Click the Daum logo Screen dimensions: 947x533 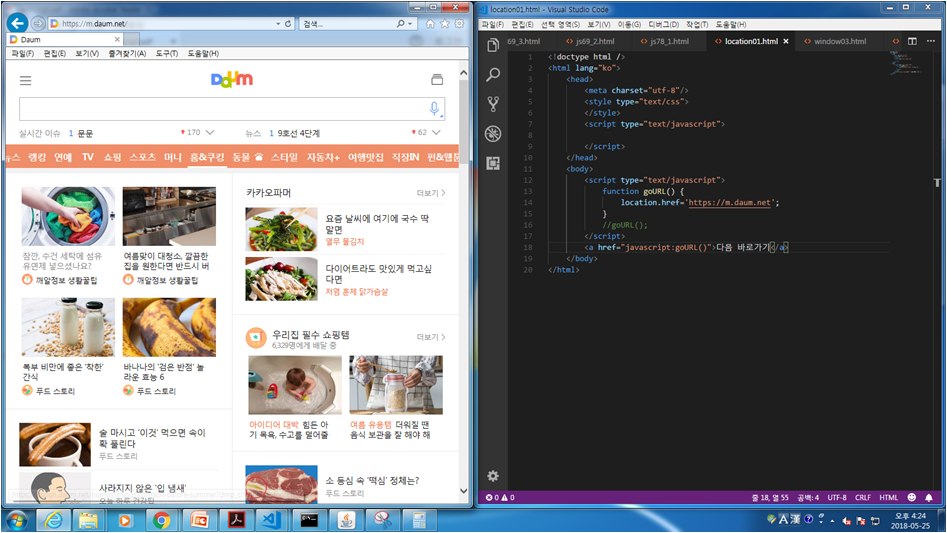pyautogui.click(x=232, y=79)
